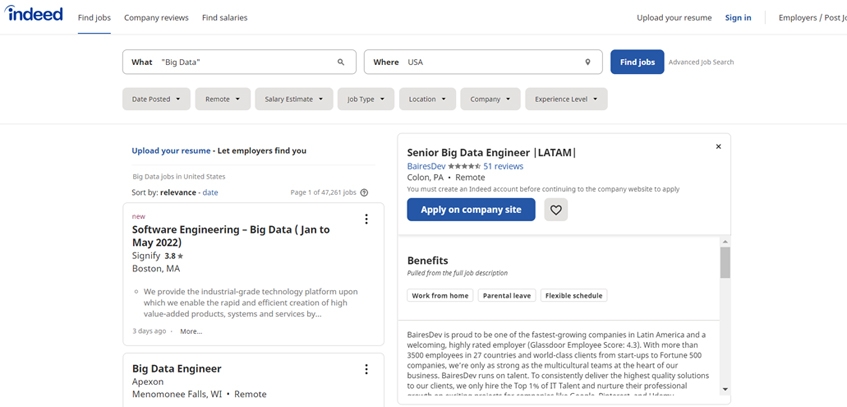The width and height of the screenshot is (847, 407).
Task: Open the Job Type filter
Action: coord(365,99)
